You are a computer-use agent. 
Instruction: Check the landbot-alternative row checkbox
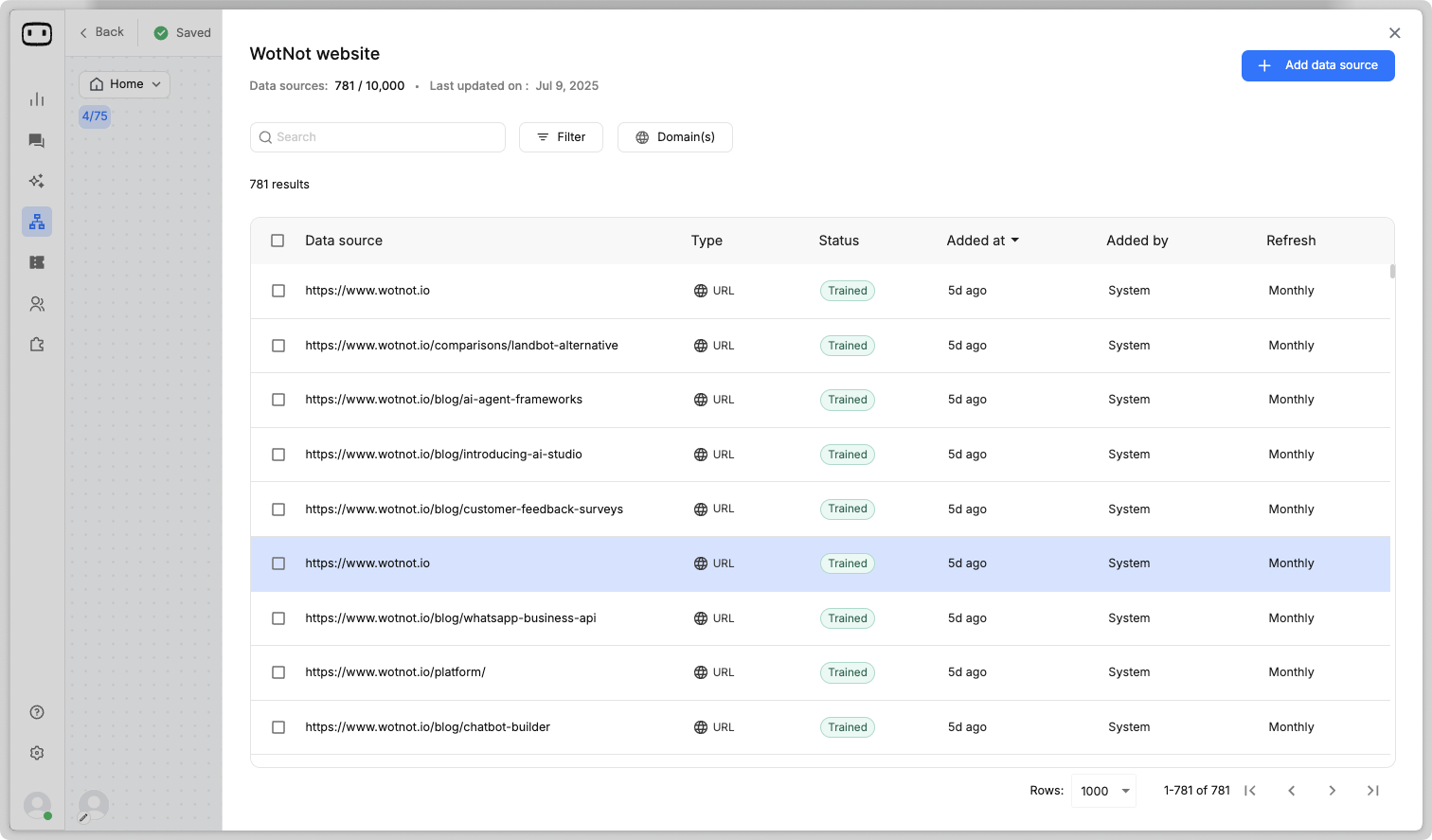278,346
